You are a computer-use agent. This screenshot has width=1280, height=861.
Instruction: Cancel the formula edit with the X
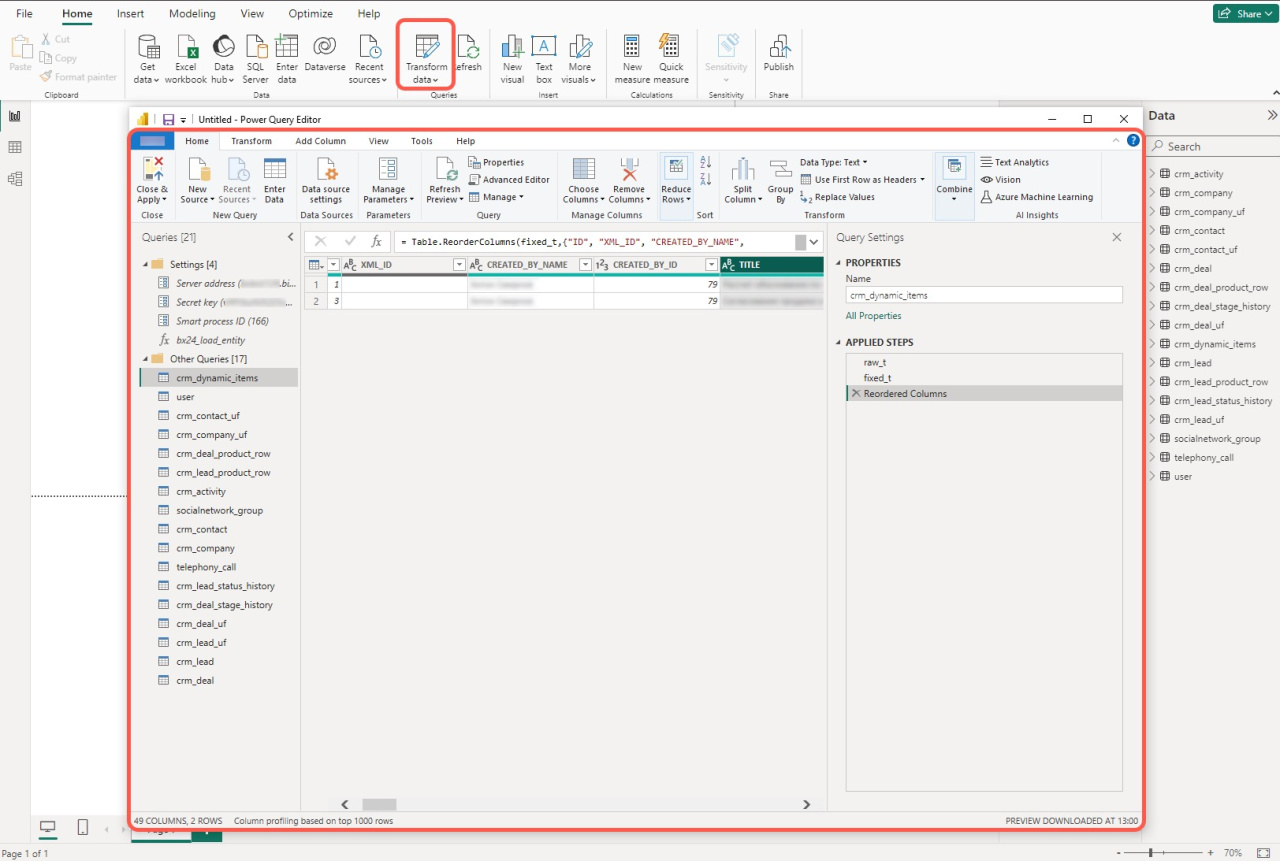[321, 241]
